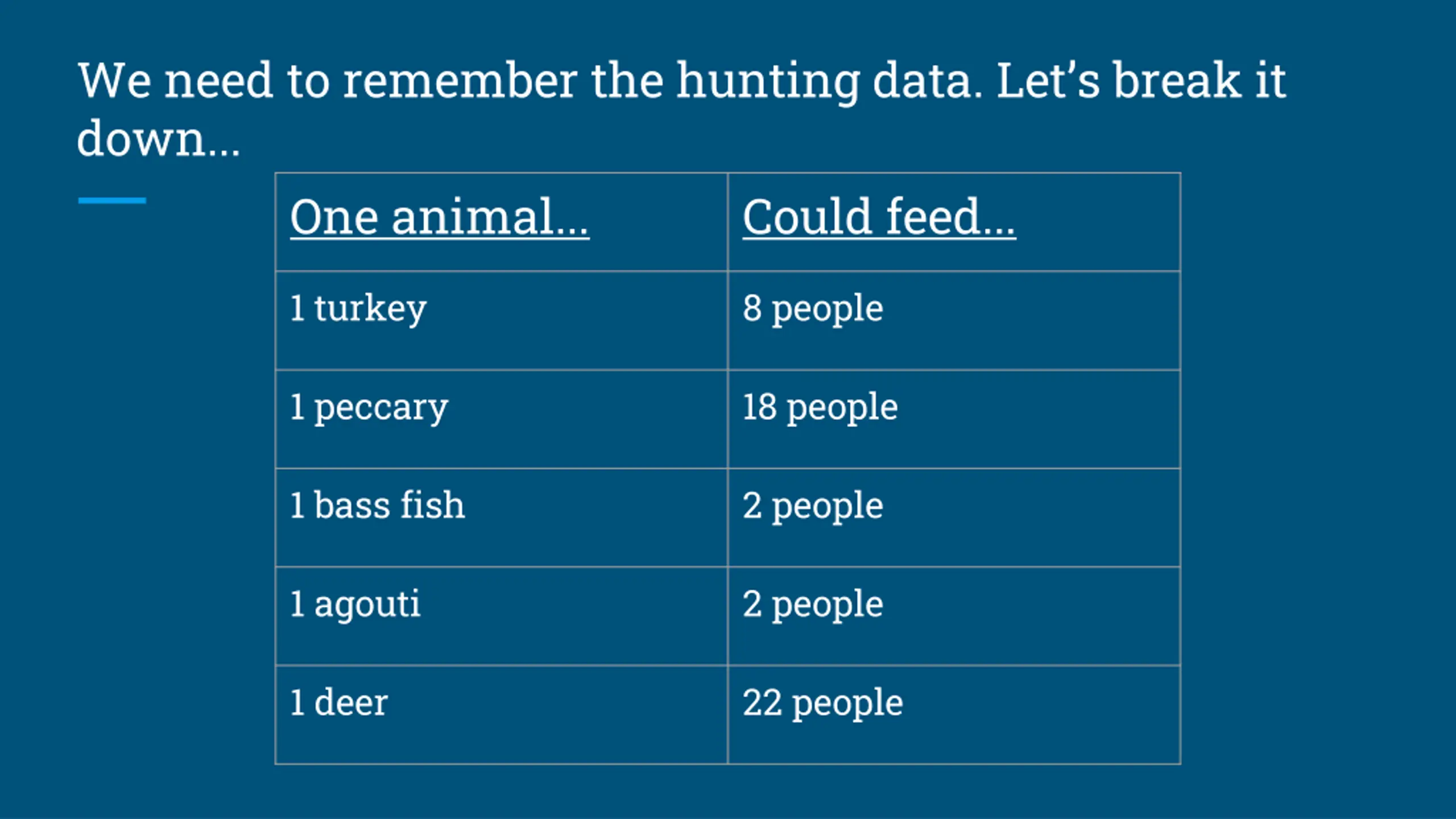Select the '1 agouti' table cell
The height and width of the screenshot is (819, 1456).
point(501,615)
